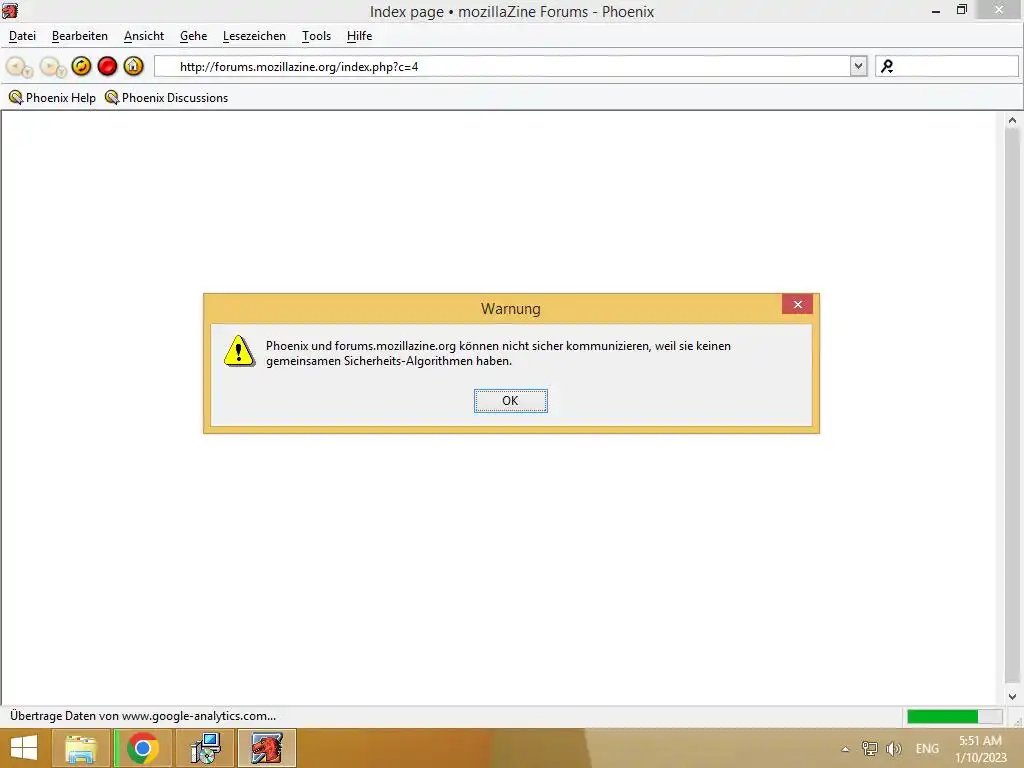Click the warning triangle icon in dialog
The image size is (1024, 768).
point(240,351)
